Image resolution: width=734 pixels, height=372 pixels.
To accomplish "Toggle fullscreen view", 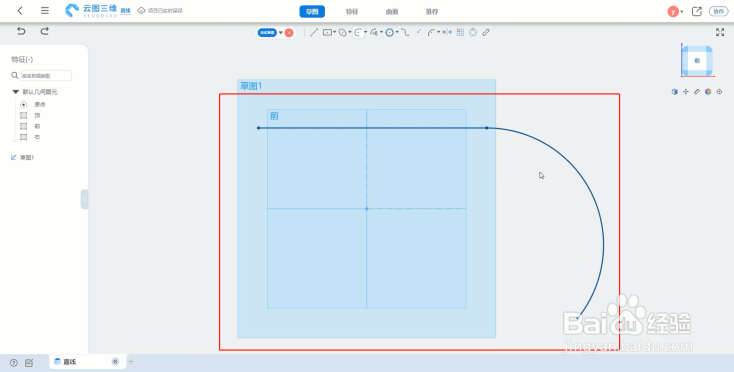I will point(720,32).
